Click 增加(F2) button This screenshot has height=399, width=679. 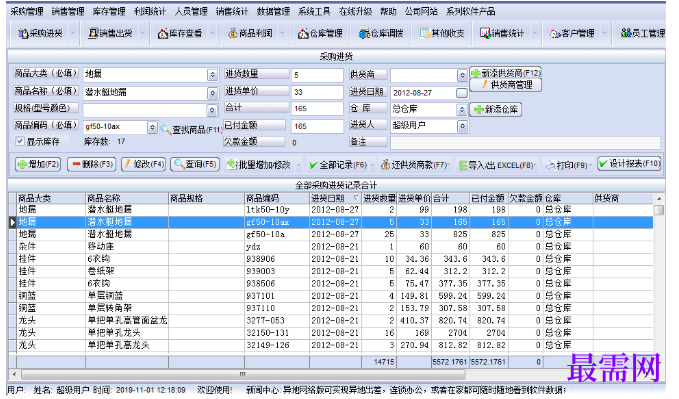pyautogui.click(x=38, y=164)
